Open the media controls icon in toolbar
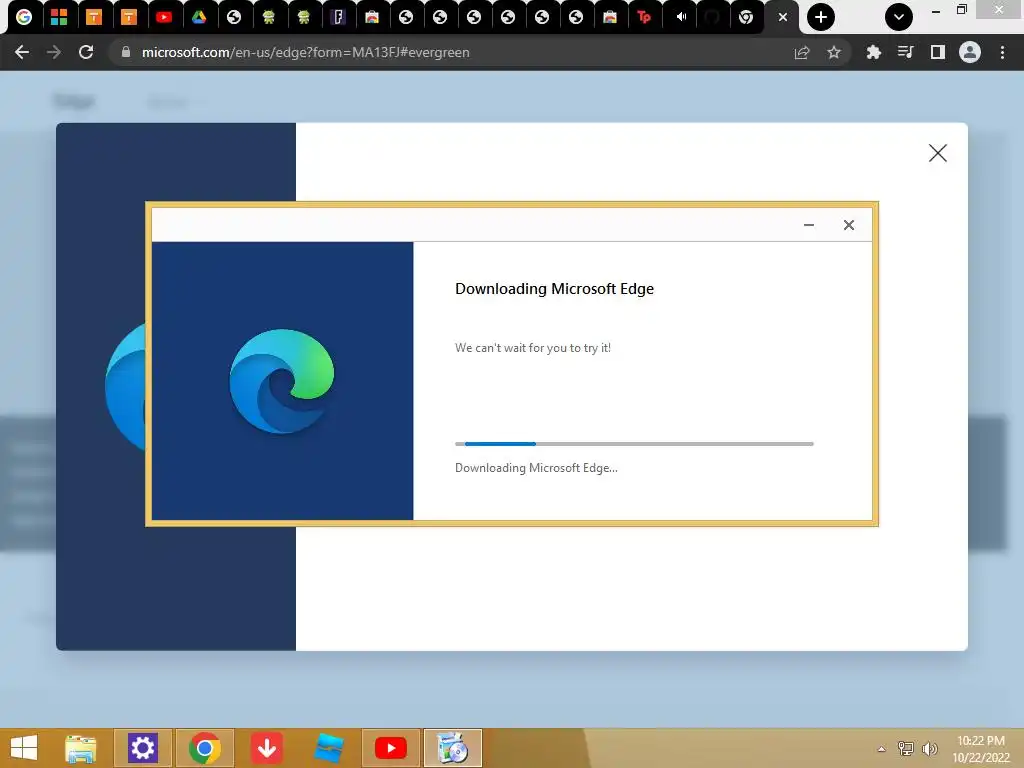The image size is (1024, 768). point(905,52)
